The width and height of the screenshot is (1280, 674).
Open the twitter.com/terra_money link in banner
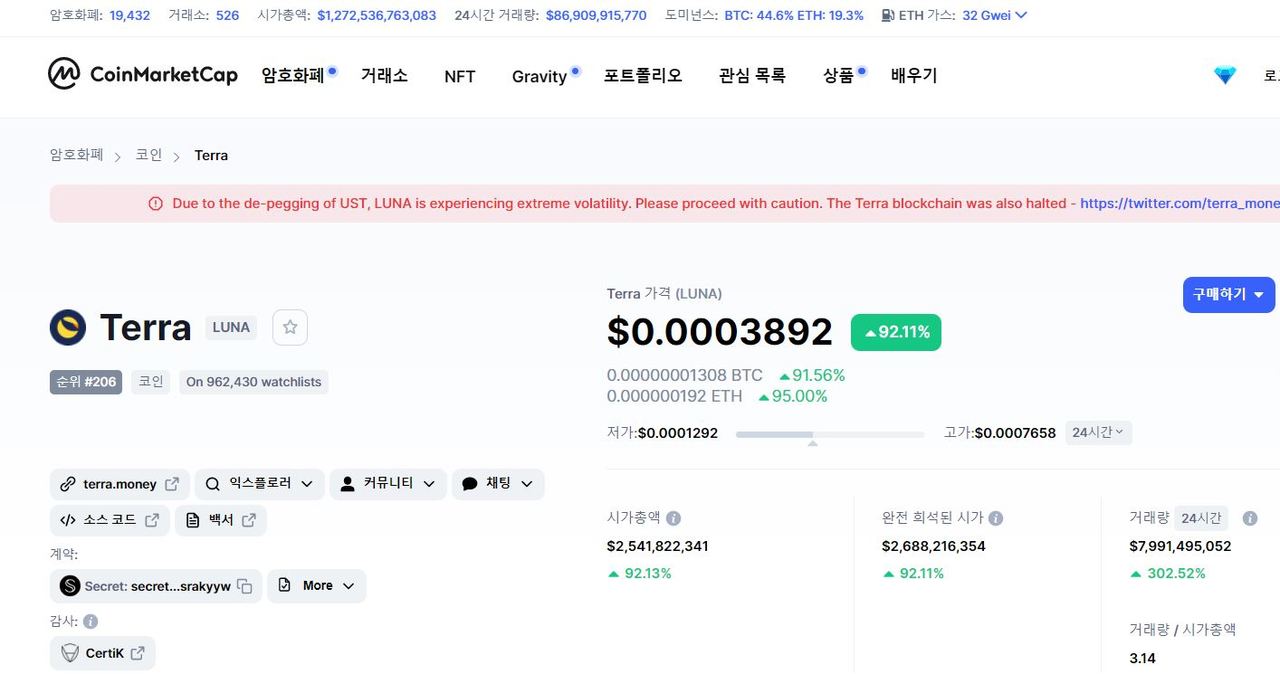1180,203
